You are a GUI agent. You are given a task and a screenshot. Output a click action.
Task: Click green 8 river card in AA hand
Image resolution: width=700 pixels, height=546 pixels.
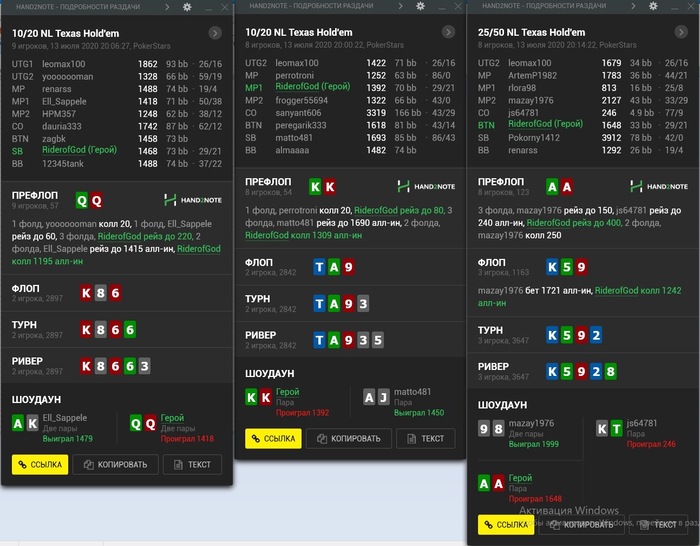(x=610, y=371)
